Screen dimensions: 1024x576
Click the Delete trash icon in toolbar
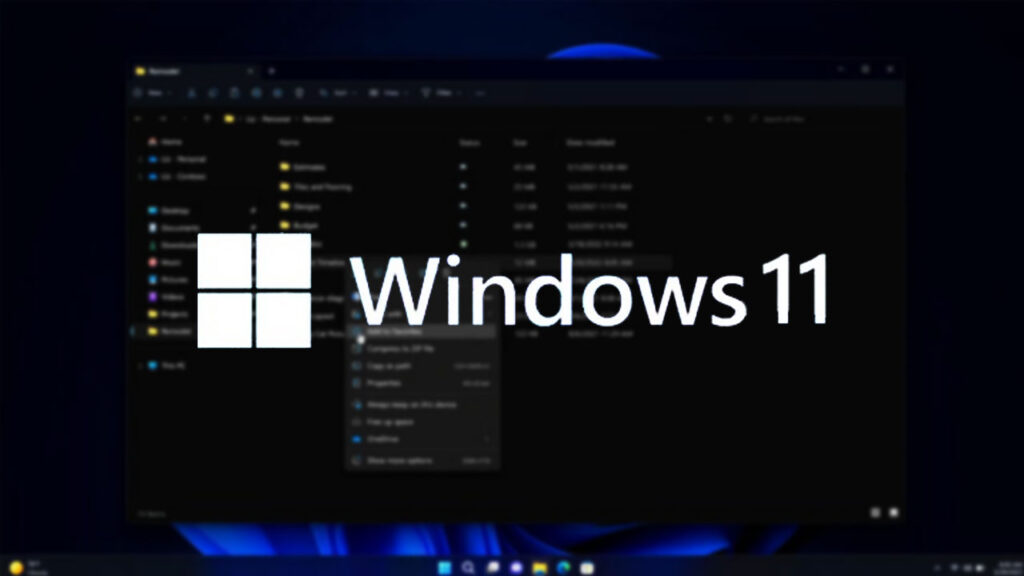pyautogui.click(x=299, y=93)
